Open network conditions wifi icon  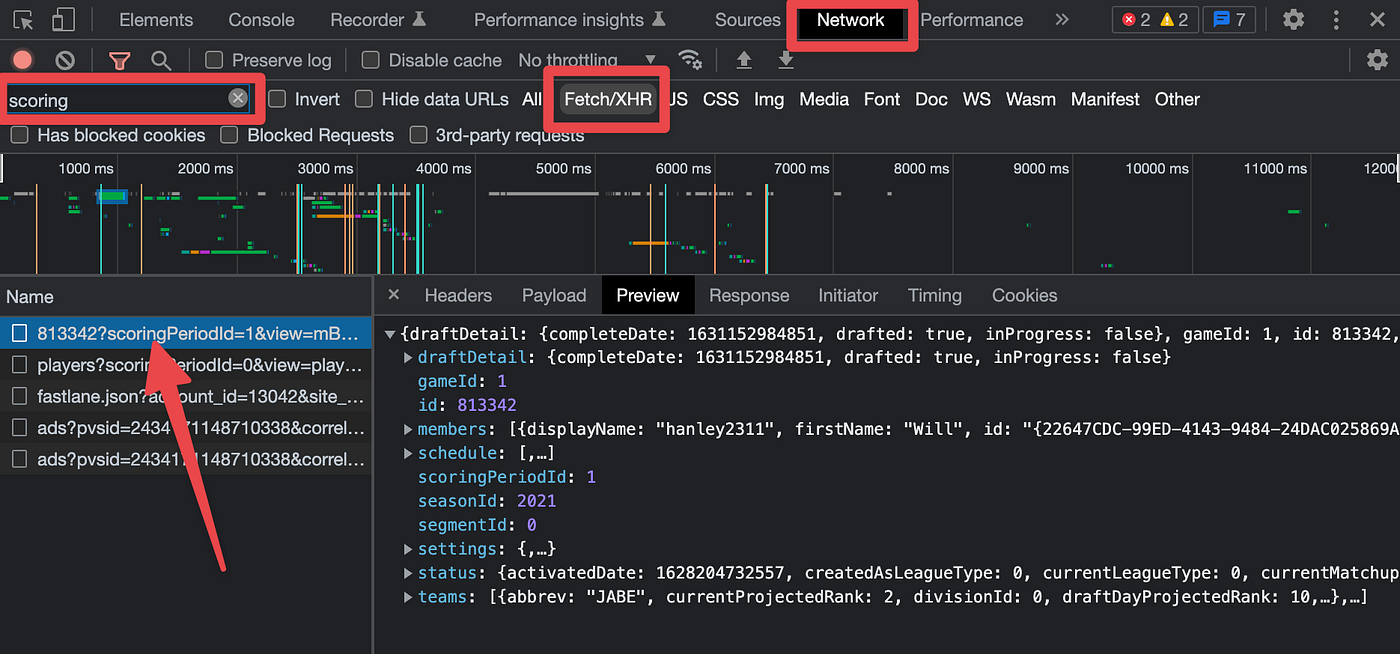pos(690,60)
